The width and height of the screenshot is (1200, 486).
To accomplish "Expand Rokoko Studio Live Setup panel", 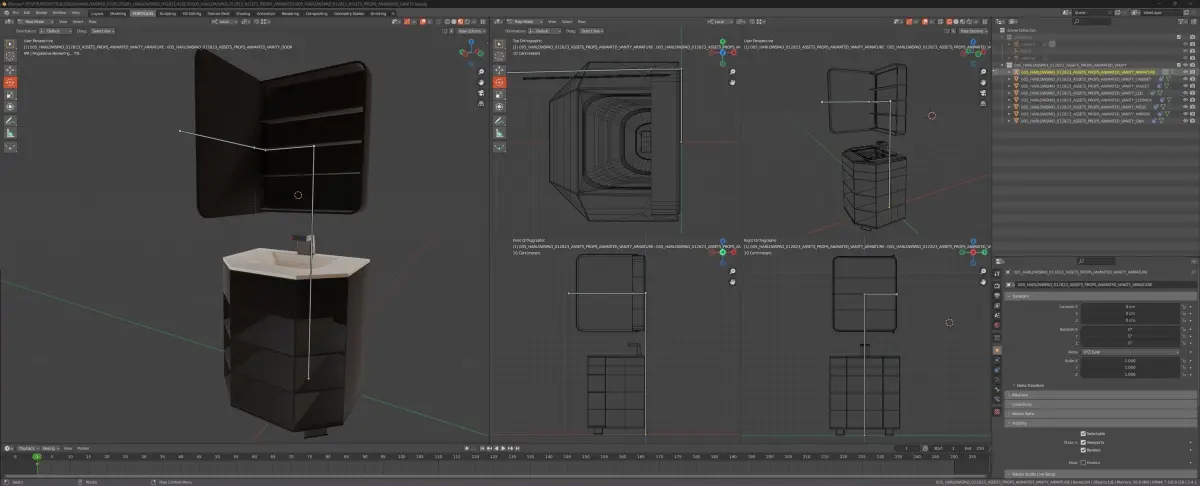I will pyautogui.click(x=1100, y=473).
